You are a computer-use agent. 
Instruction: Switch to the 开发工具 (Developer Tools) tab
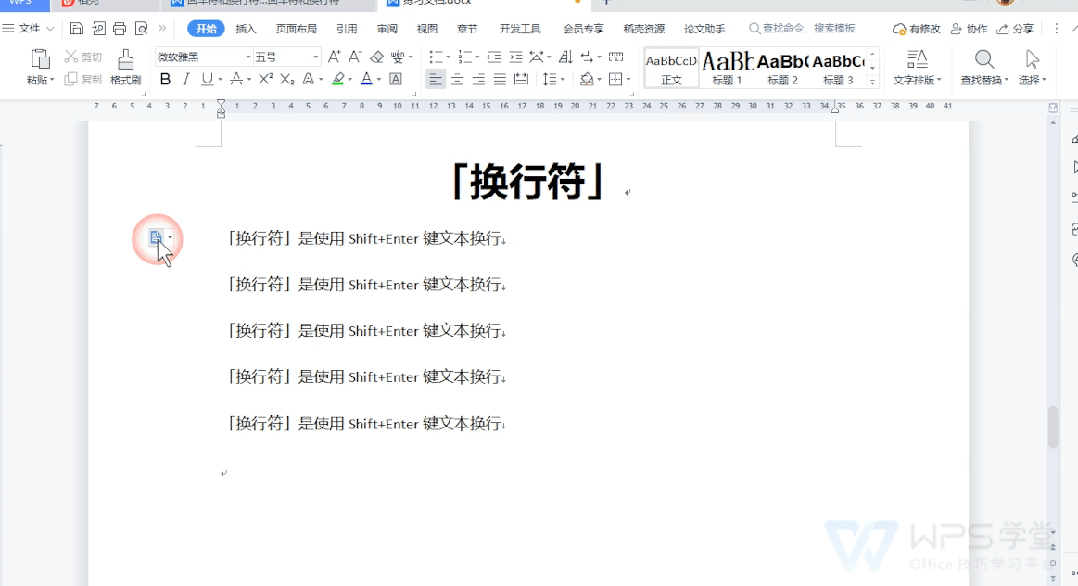point(520,28)
